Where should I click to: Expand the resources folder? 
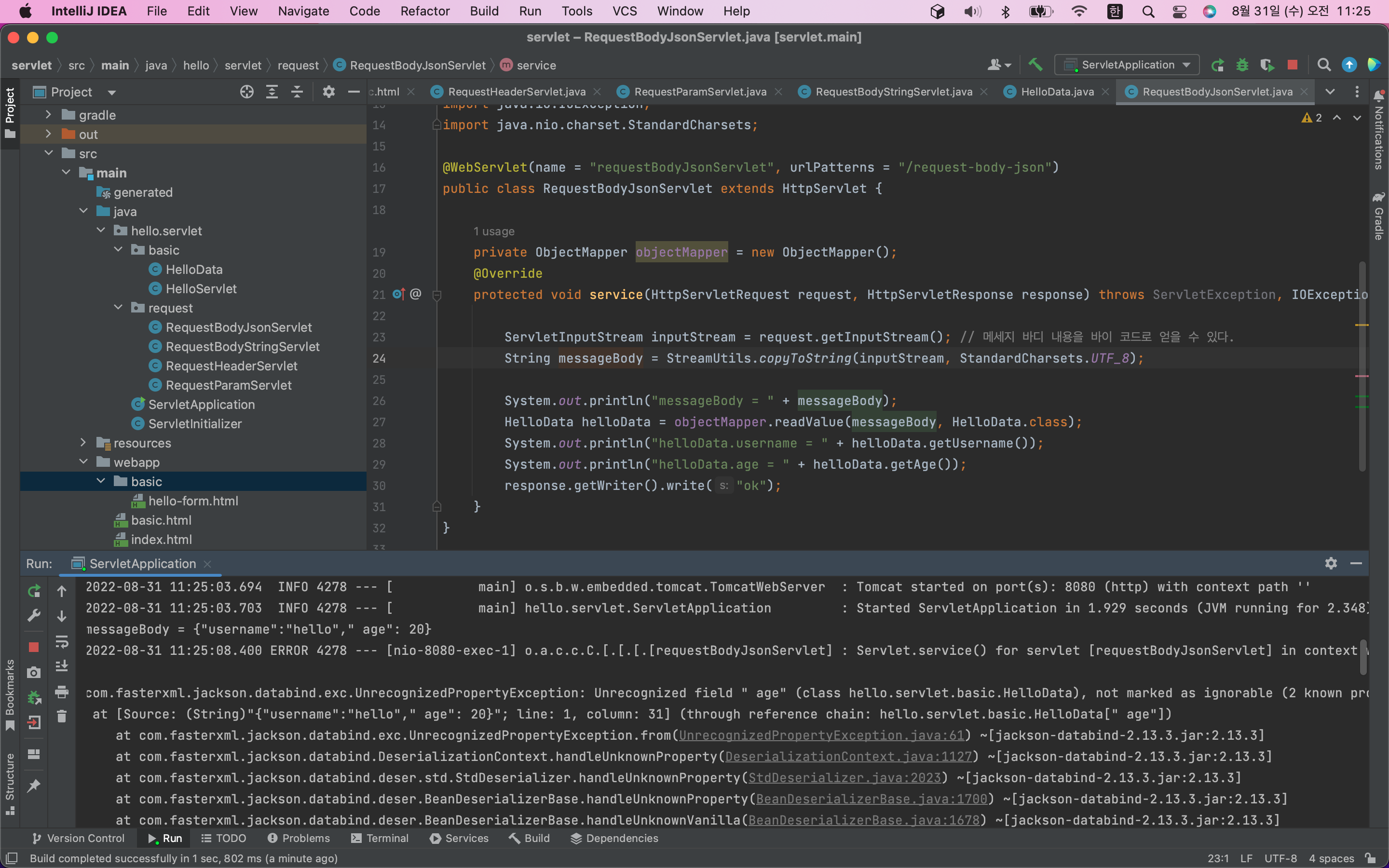(x=83, y=443)
